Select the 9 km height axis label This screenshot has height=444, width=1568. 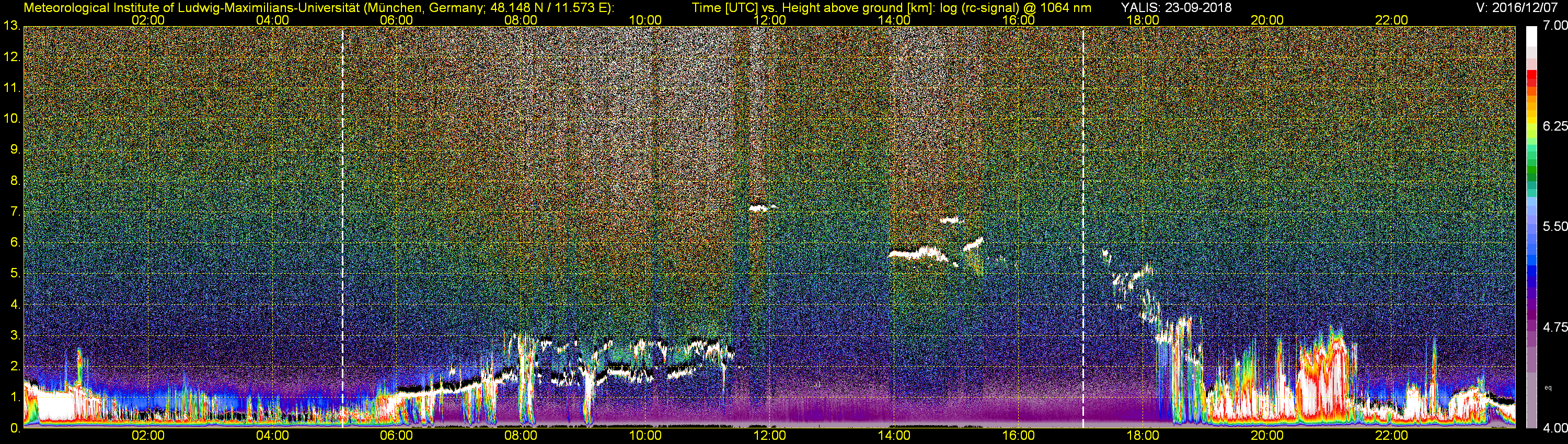[x=15, y=149]
